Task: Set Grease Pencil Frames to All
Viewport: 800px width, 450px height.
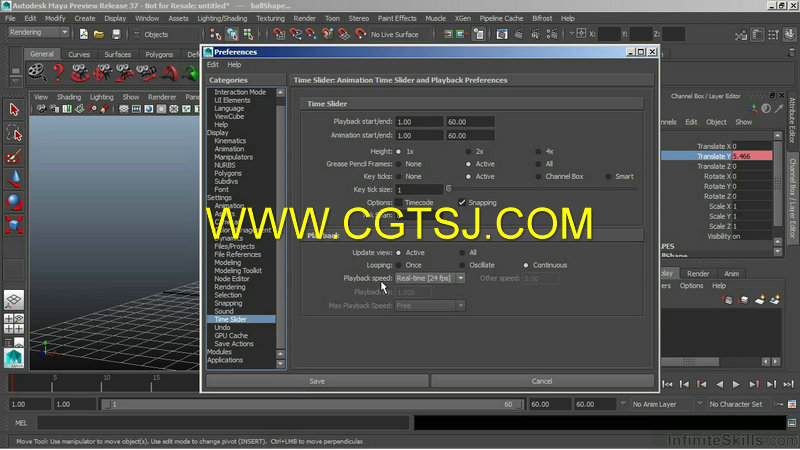Action: pyautogui.click(x=538, y=164)
